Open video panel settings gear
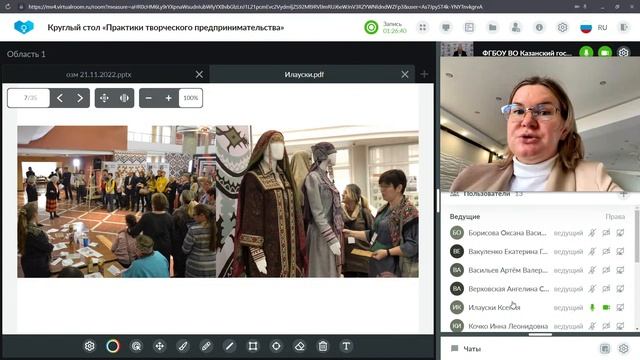 pos(623,52)
